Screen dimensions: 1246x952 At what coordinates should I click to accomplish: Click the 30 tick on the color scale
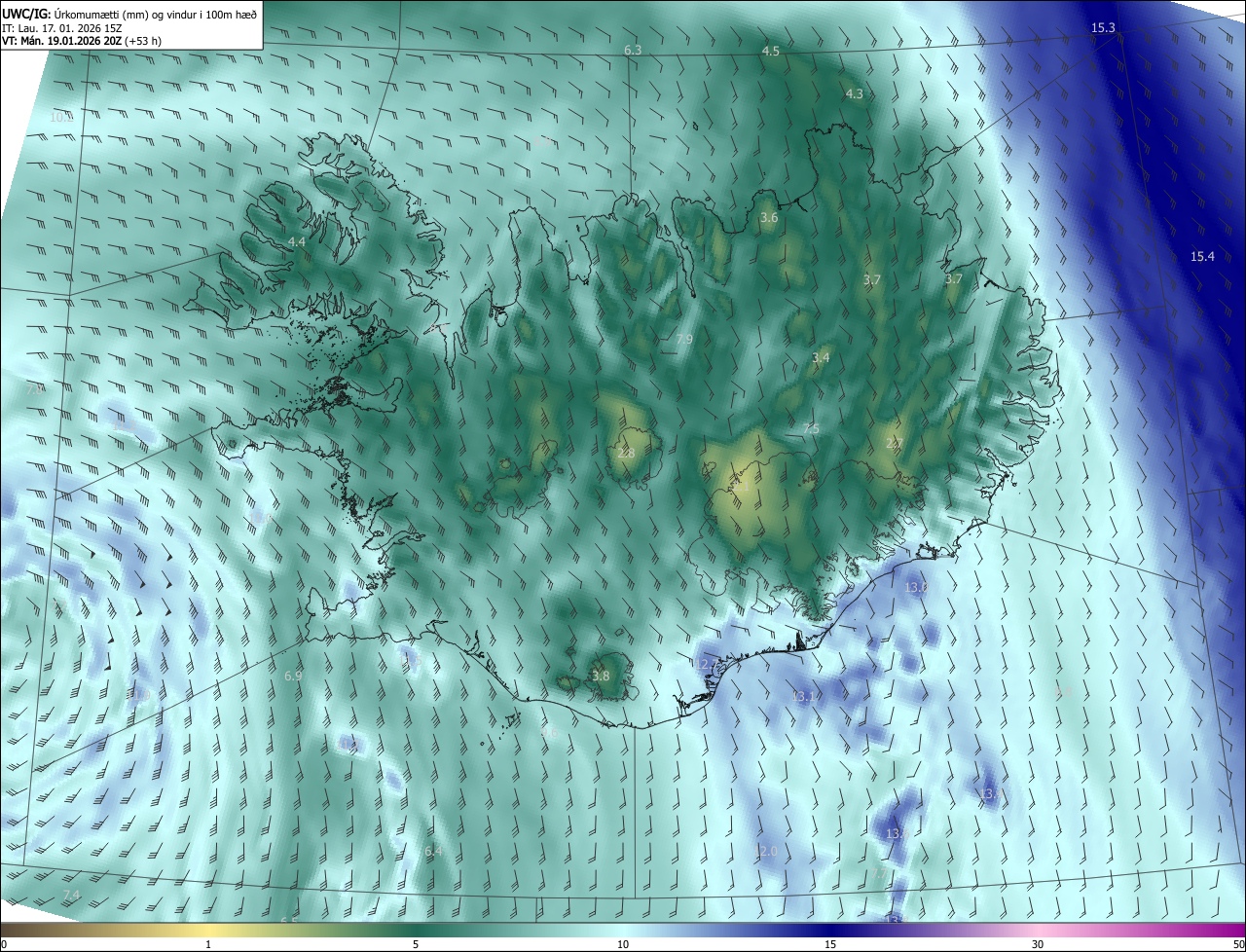click(1038, 944)
